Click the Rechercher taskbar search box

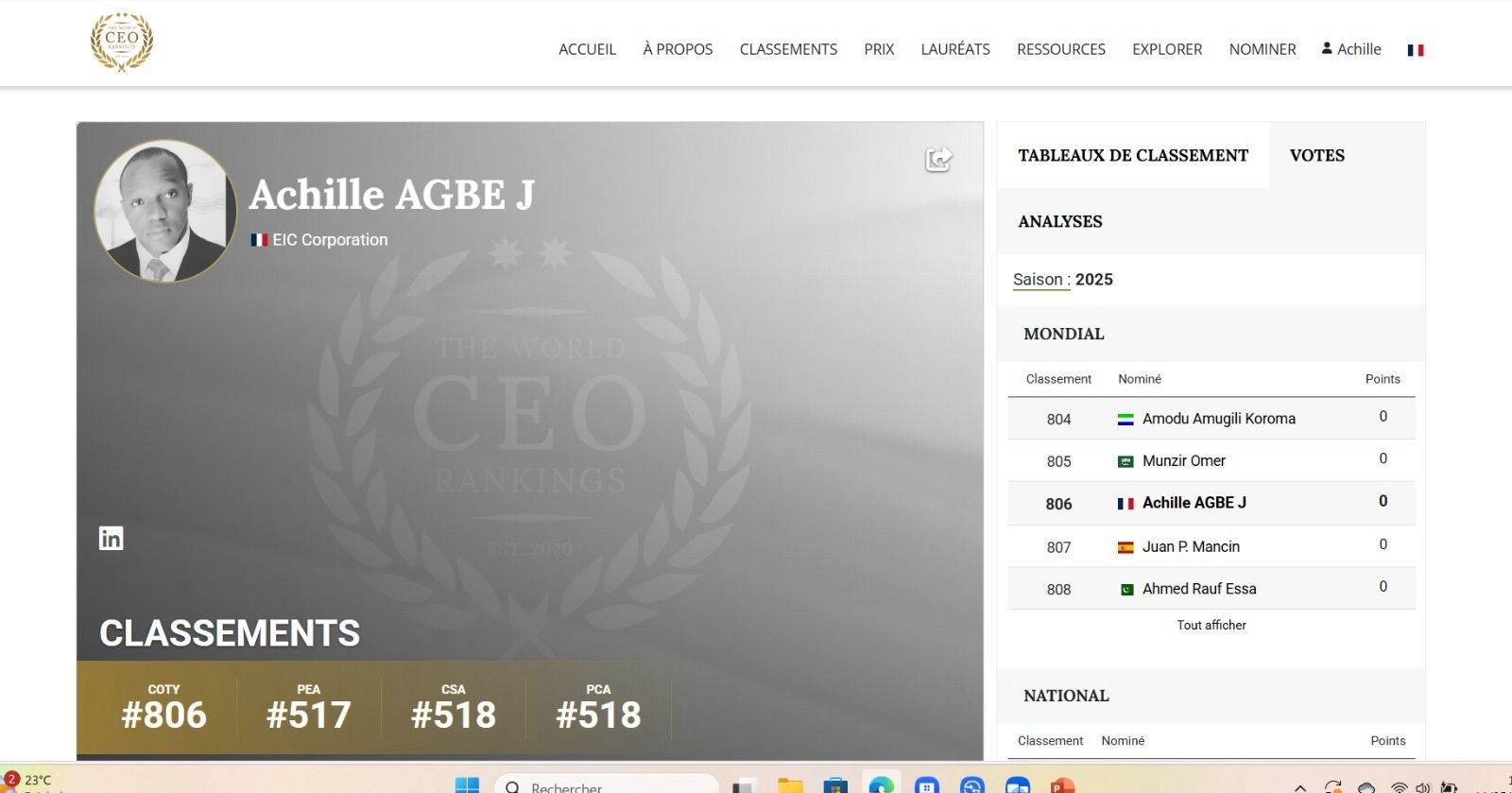(x=605, y=785)
